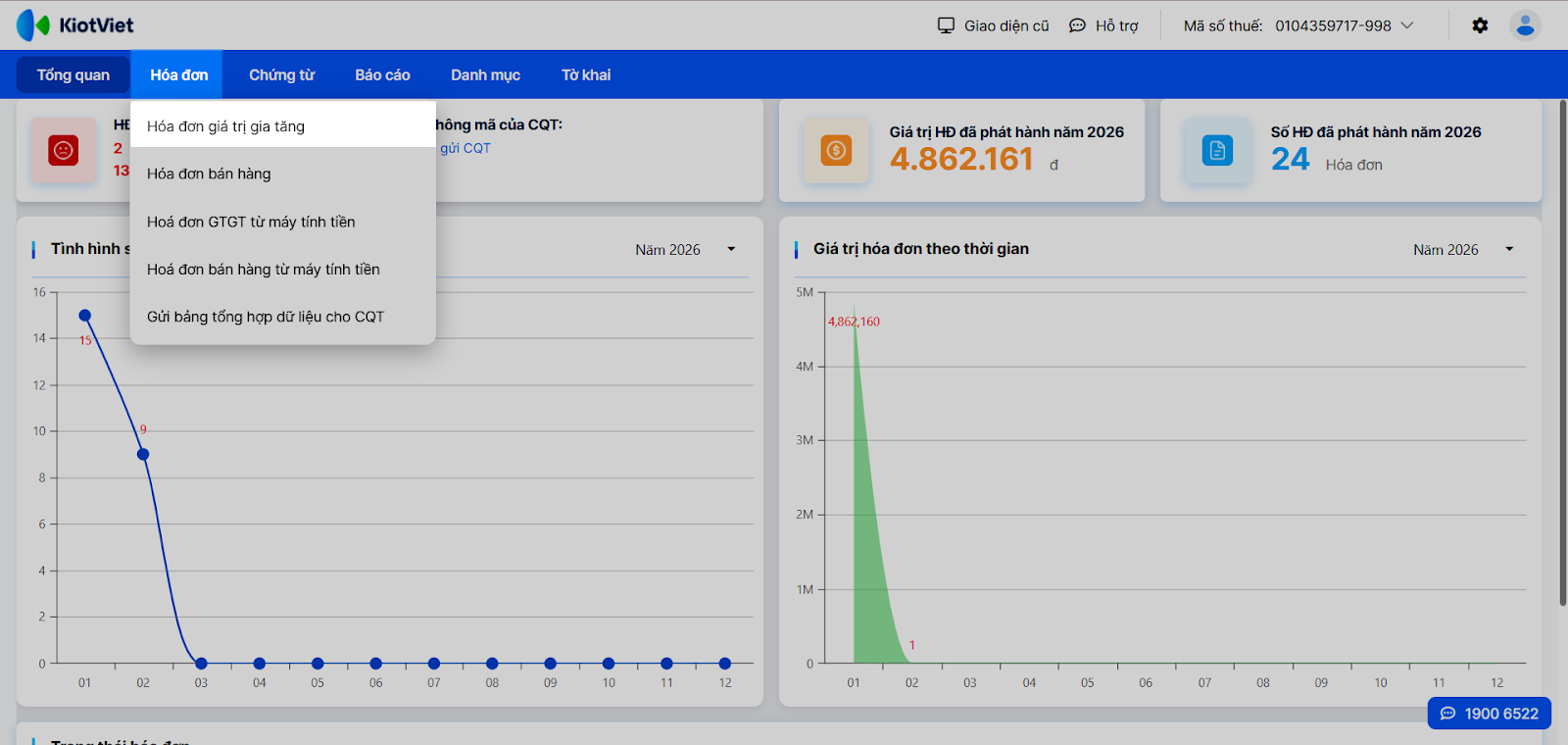
Task: Open the user profile avatar
Action: pos(1524,25)
